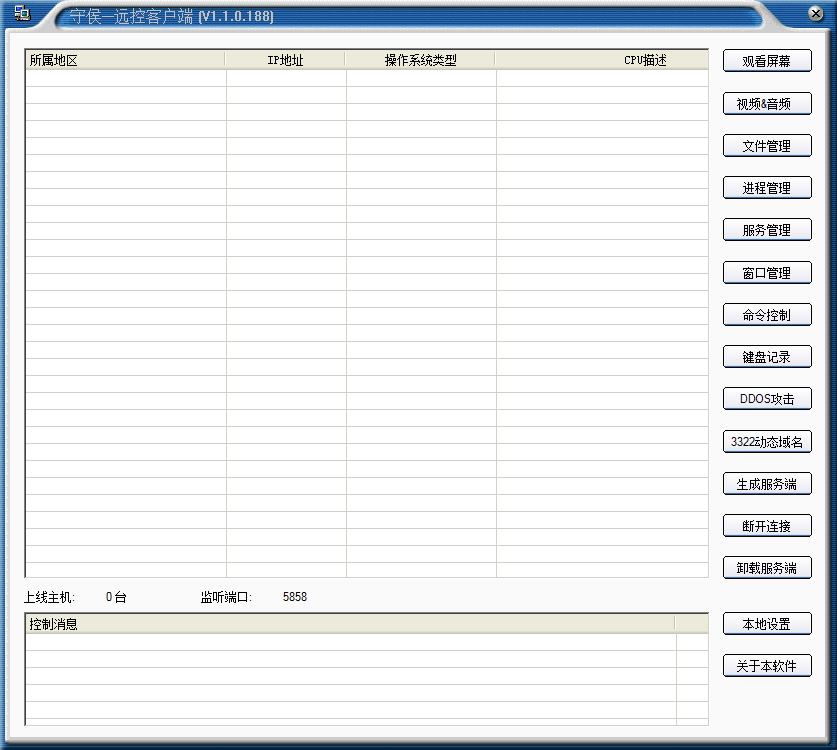Open 本地设置

(767, 624)
